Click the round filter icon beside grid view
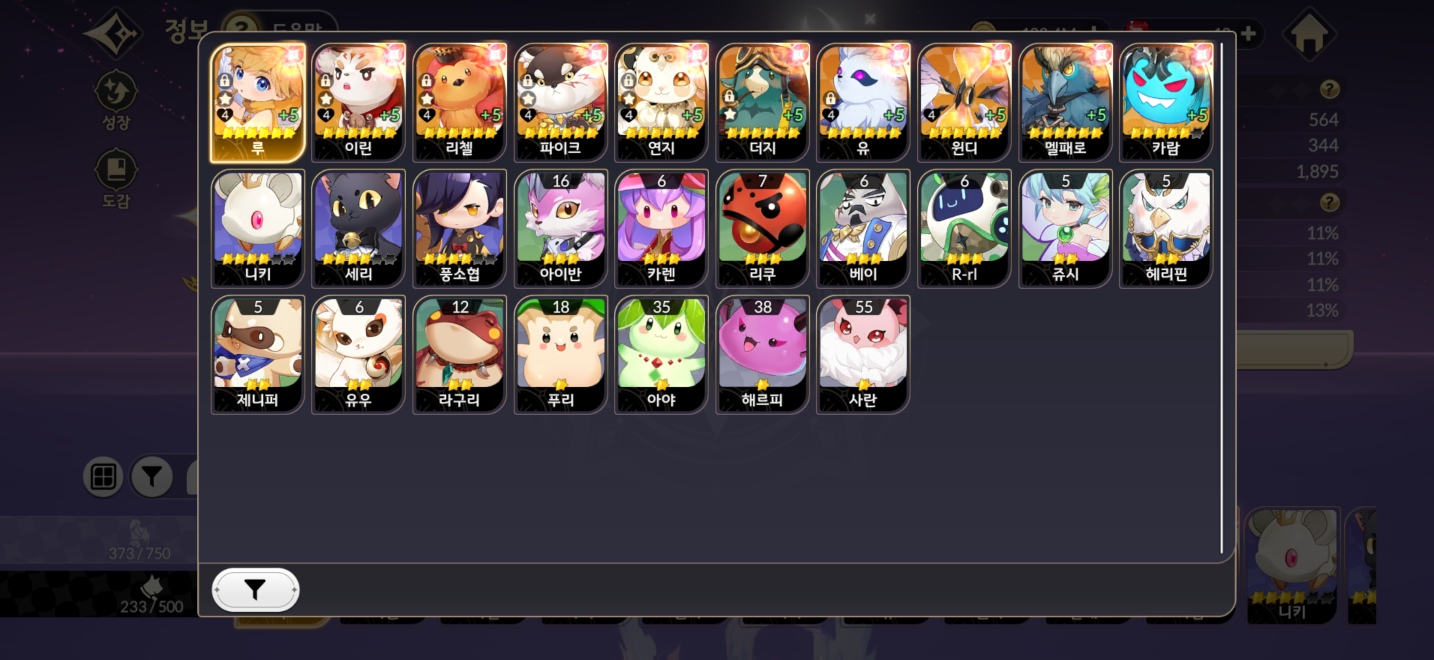This screenshot has height=660, width=1434. tap(152, 477)
